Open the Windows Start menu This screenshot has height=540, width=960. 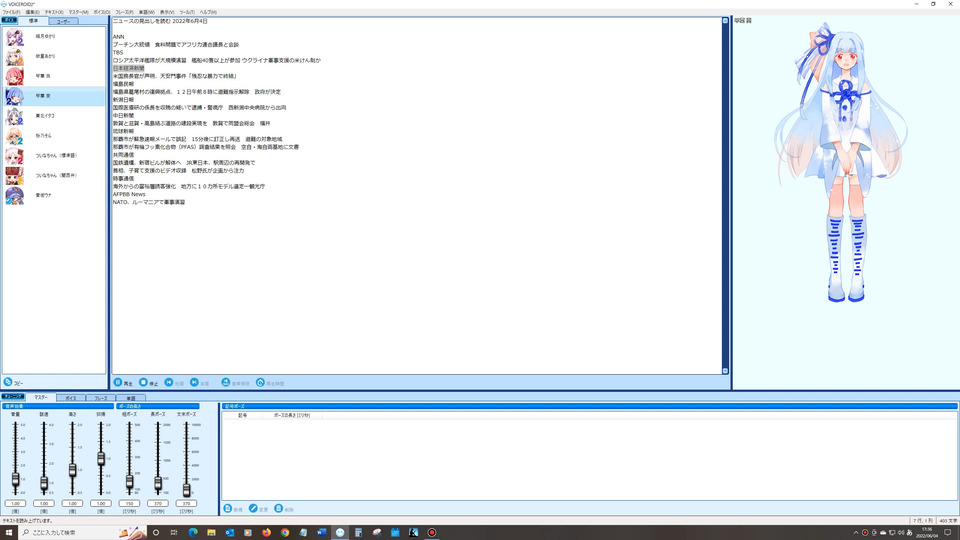(x=9, y=533)
